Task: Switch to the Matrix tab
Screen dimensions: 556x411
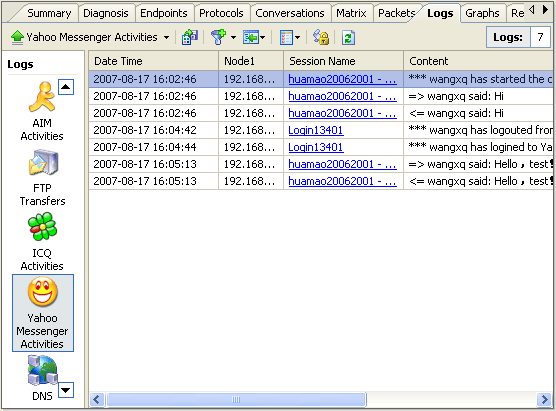Action: tap(351, 13)
